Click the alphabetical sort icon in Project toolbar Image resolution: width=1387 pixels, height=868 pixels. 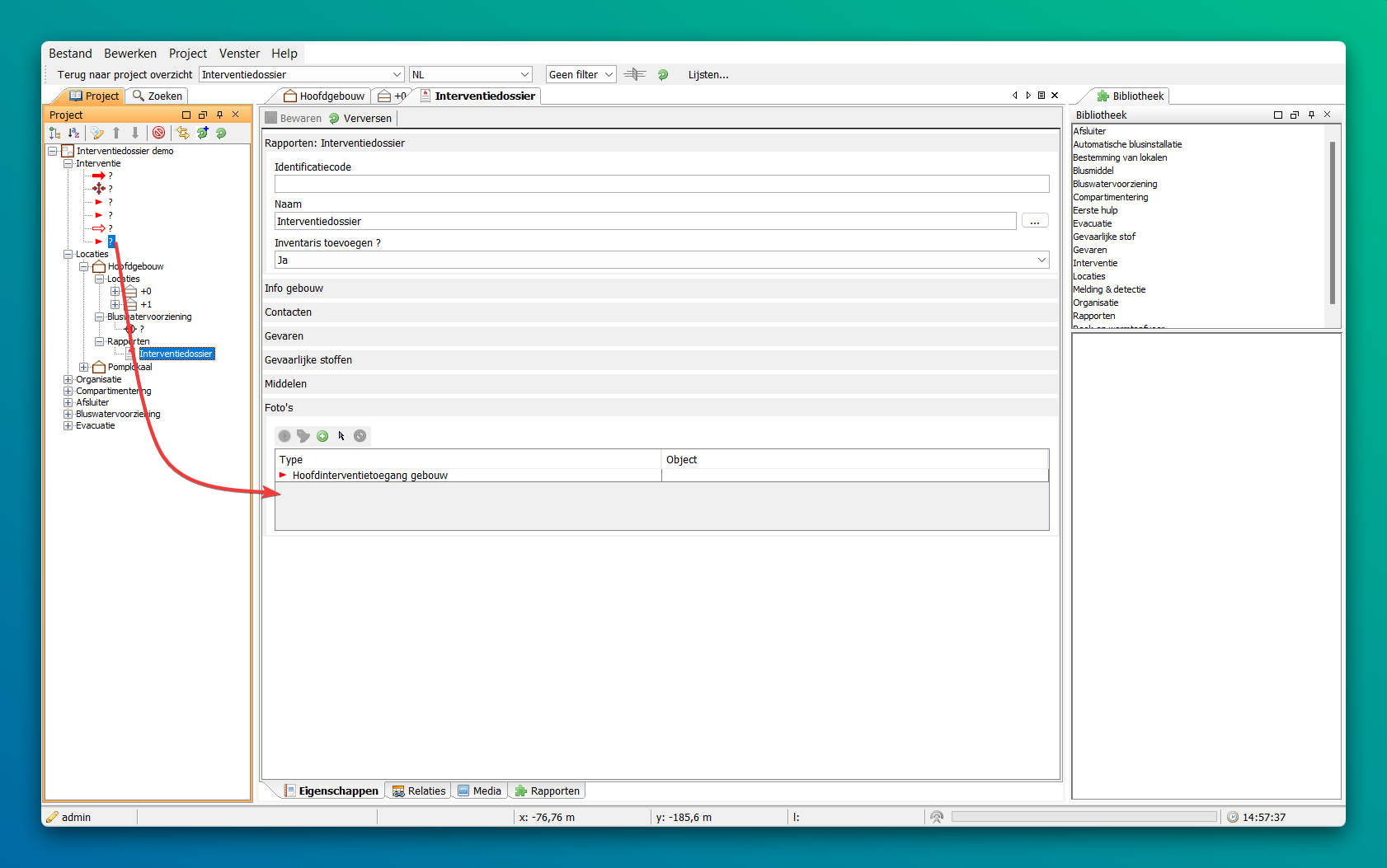click(73, 133)
